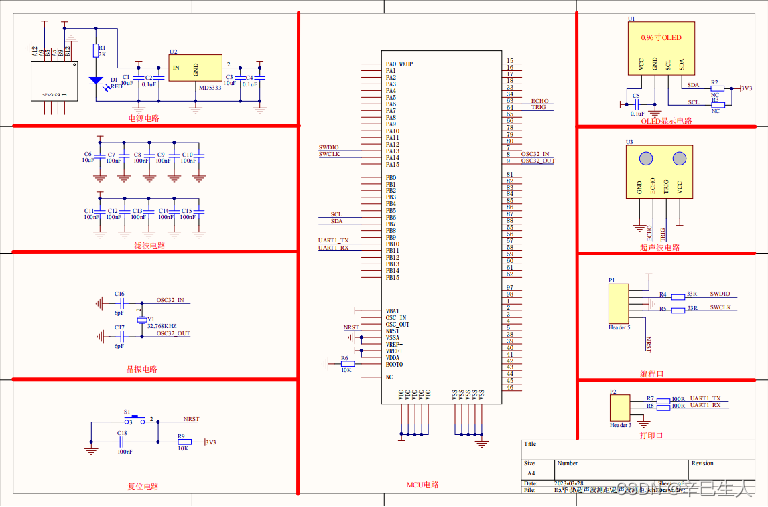Select the 0.1uF capacitor below OLED module
The image size is (768, 507).
tap(637, 104)
